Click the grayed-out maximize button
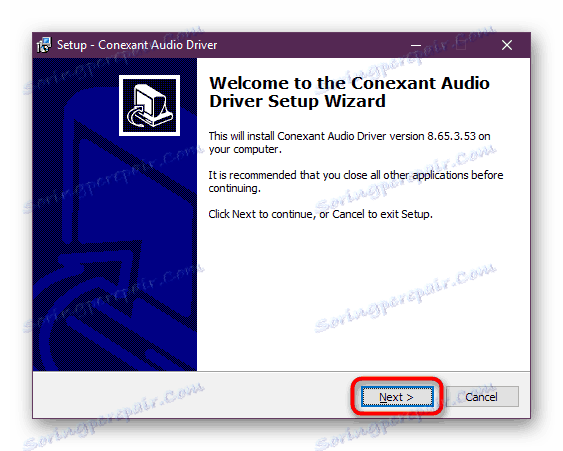The image size is (563, 451). [x=461, y=45]
